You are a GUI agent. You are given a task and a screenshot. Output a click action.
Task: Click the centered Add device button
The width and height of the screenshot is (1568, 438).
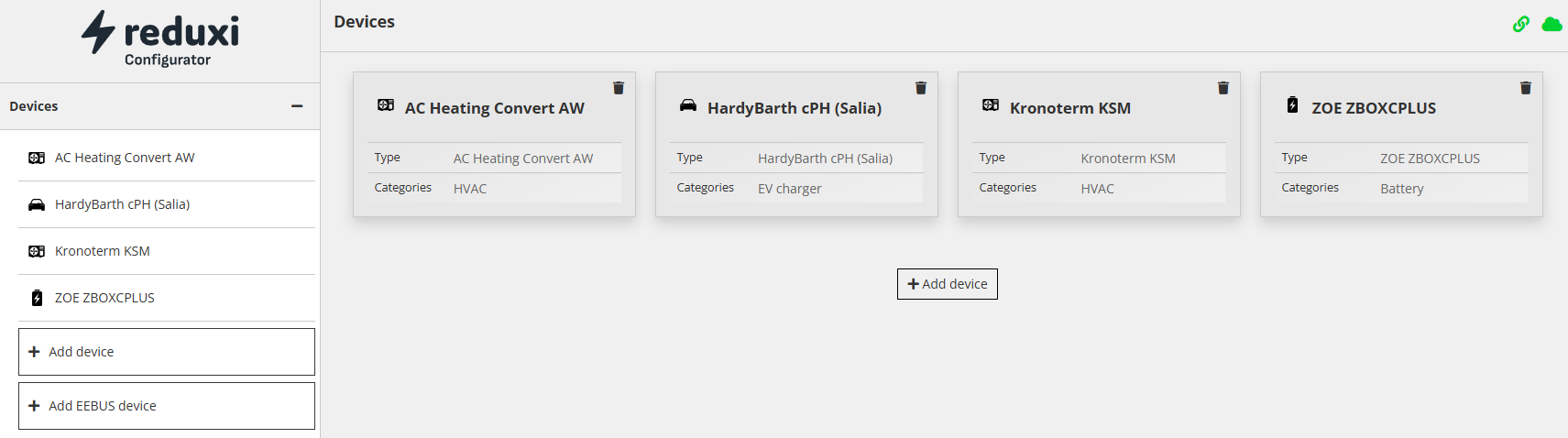(x=948, y=284)
